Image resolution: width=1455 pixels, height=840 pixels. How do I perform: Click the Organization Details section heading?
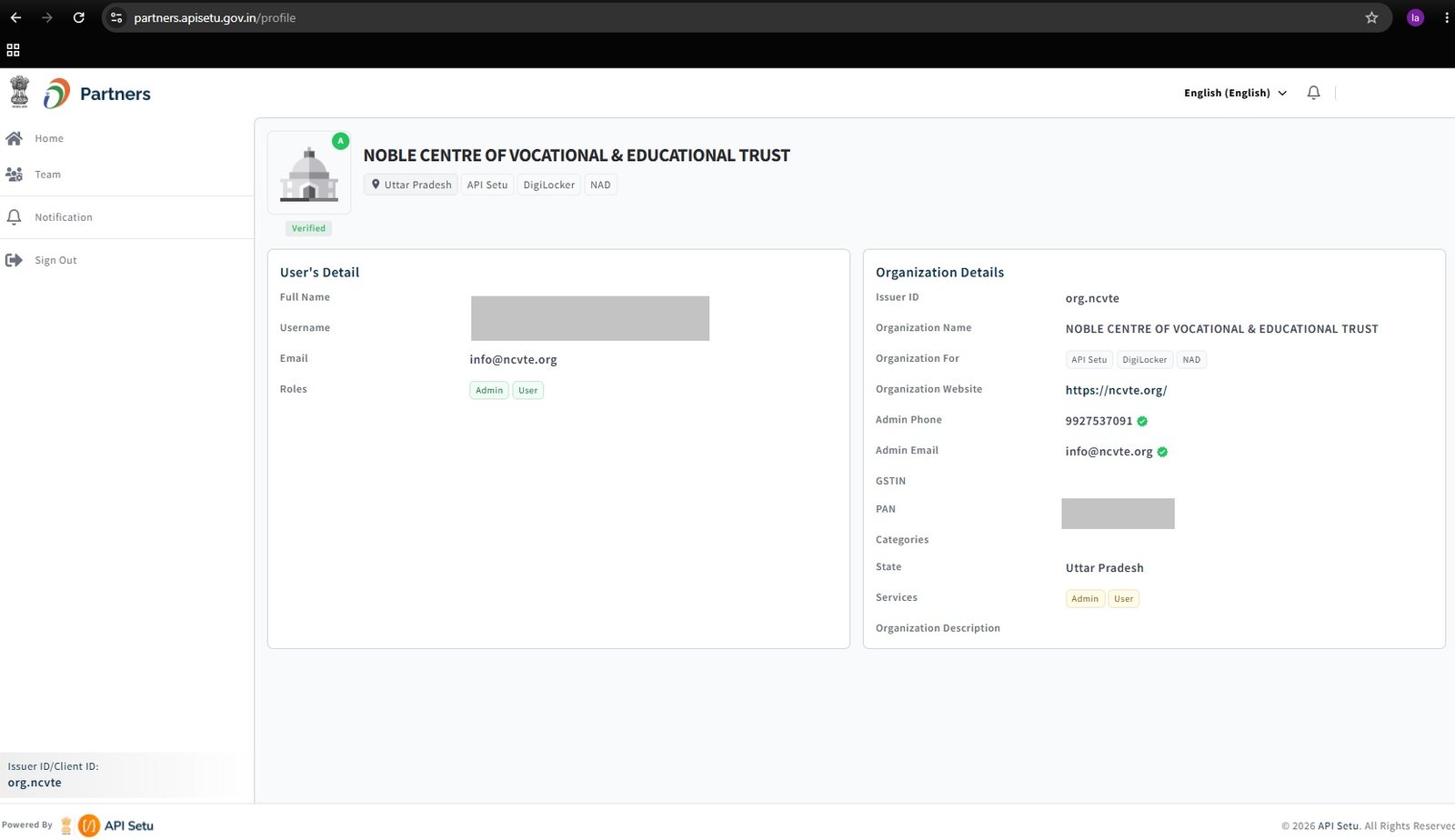click(x=939, y=273)
